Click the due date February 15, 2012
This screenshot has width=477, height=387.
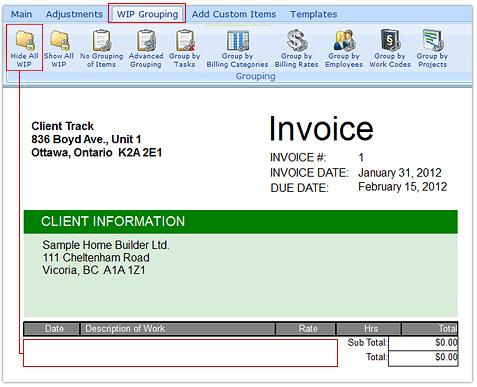(x=402, y=187)
